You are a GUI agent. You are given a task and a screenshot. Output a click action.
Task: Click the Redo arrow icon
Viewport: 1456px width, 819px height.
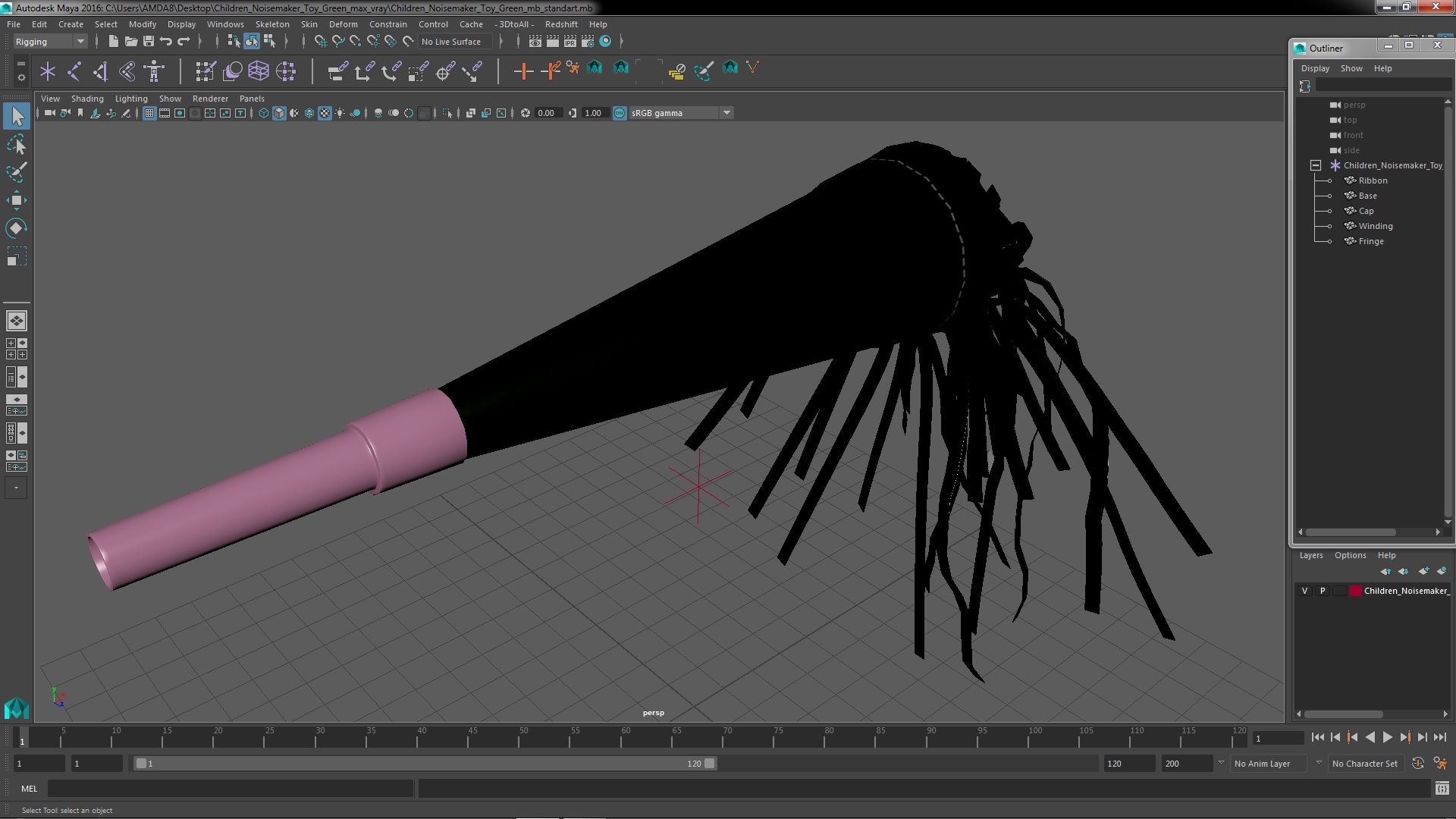(x=184, y=41)
